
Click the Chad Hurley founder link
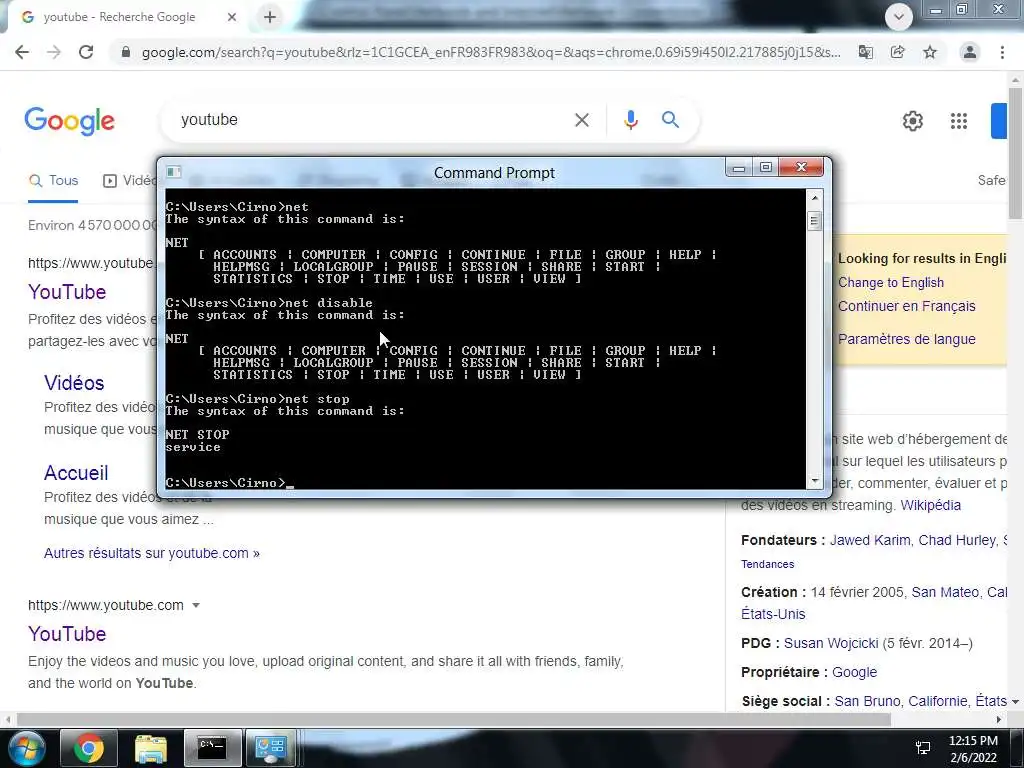tap(957, 541)
